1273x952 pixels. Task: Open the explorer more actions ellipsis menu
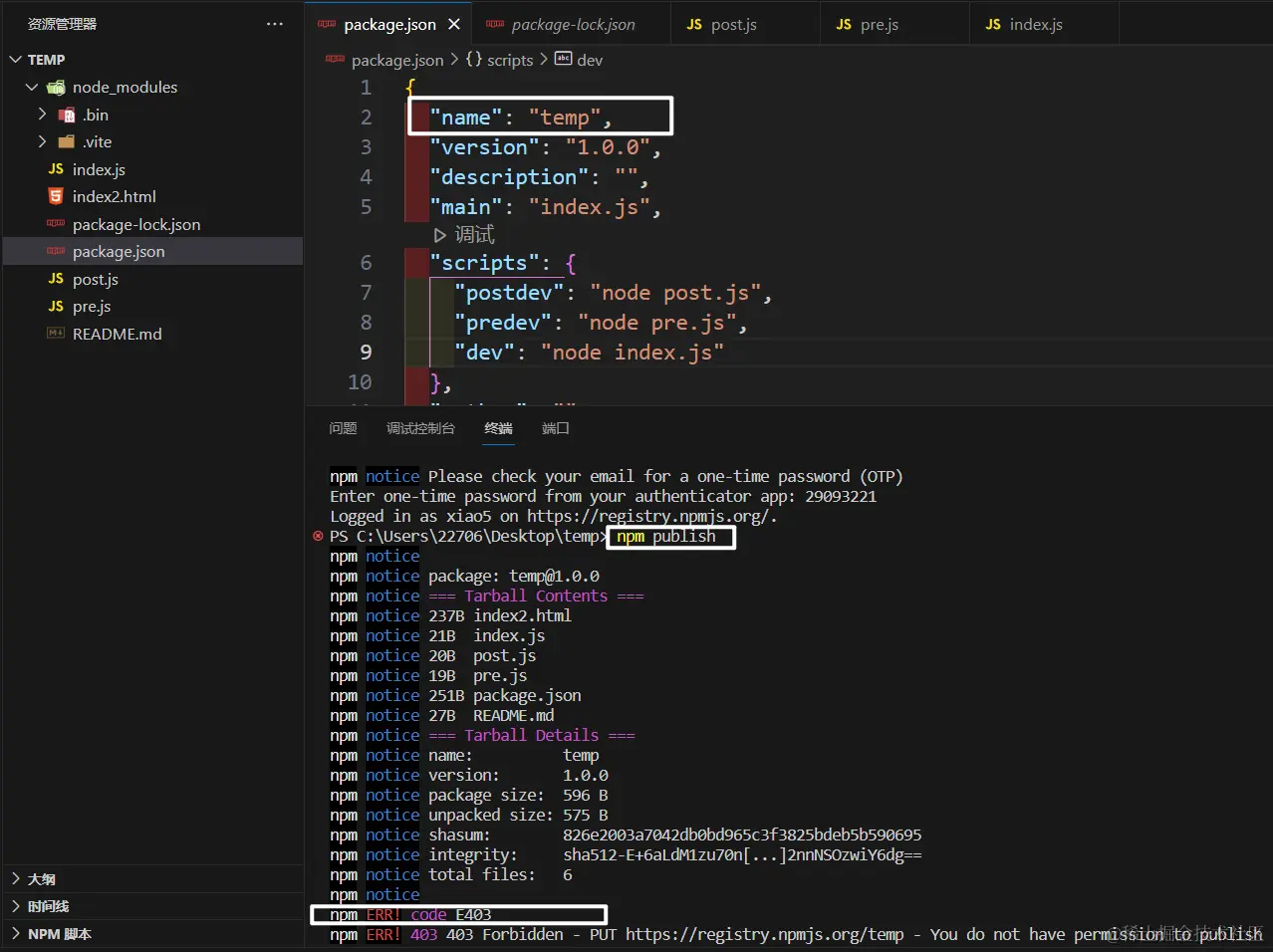pos(275,24)
